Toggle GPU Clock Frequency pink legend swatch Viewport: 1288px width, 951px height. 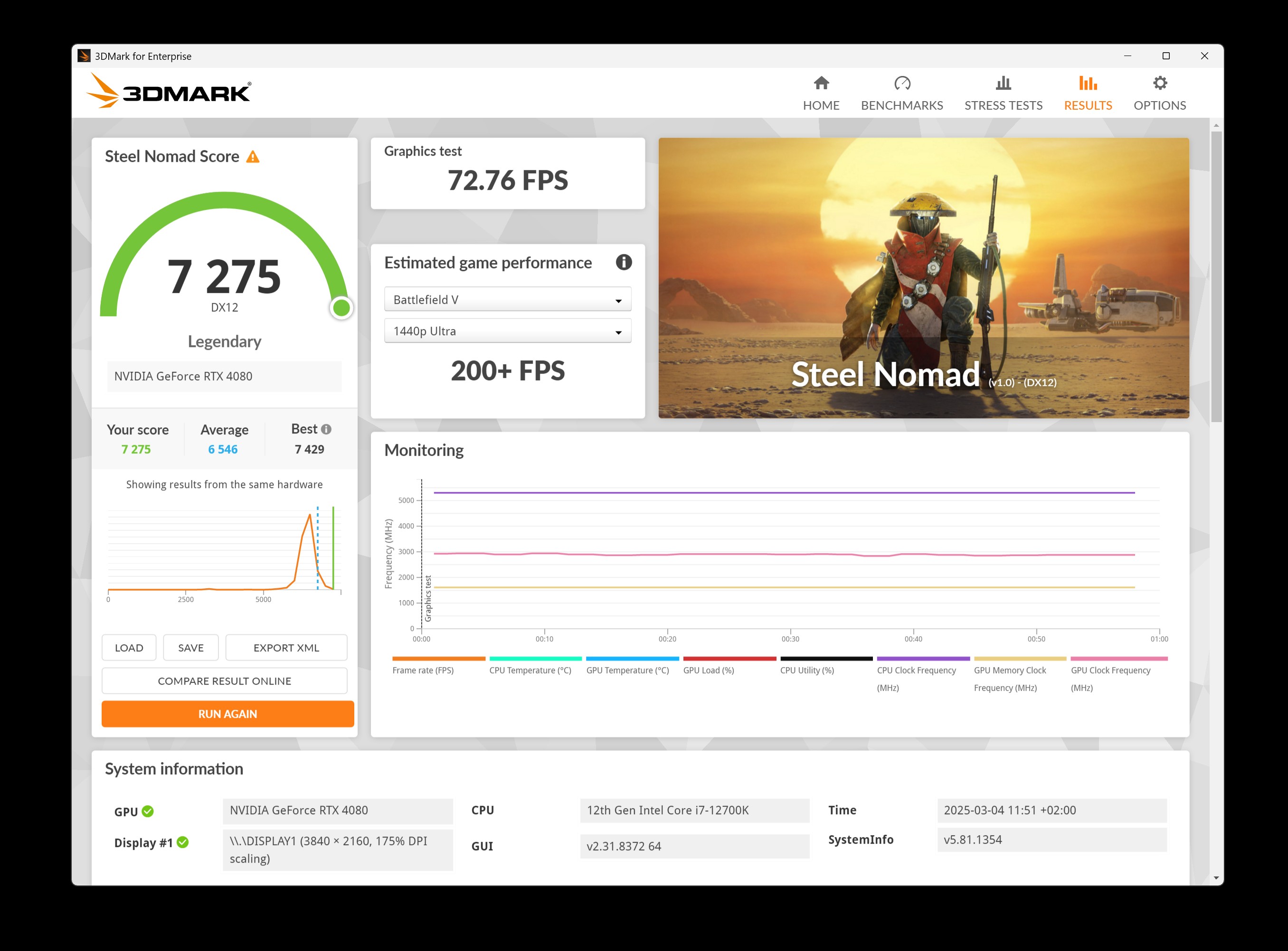(x=1119, y=659)
